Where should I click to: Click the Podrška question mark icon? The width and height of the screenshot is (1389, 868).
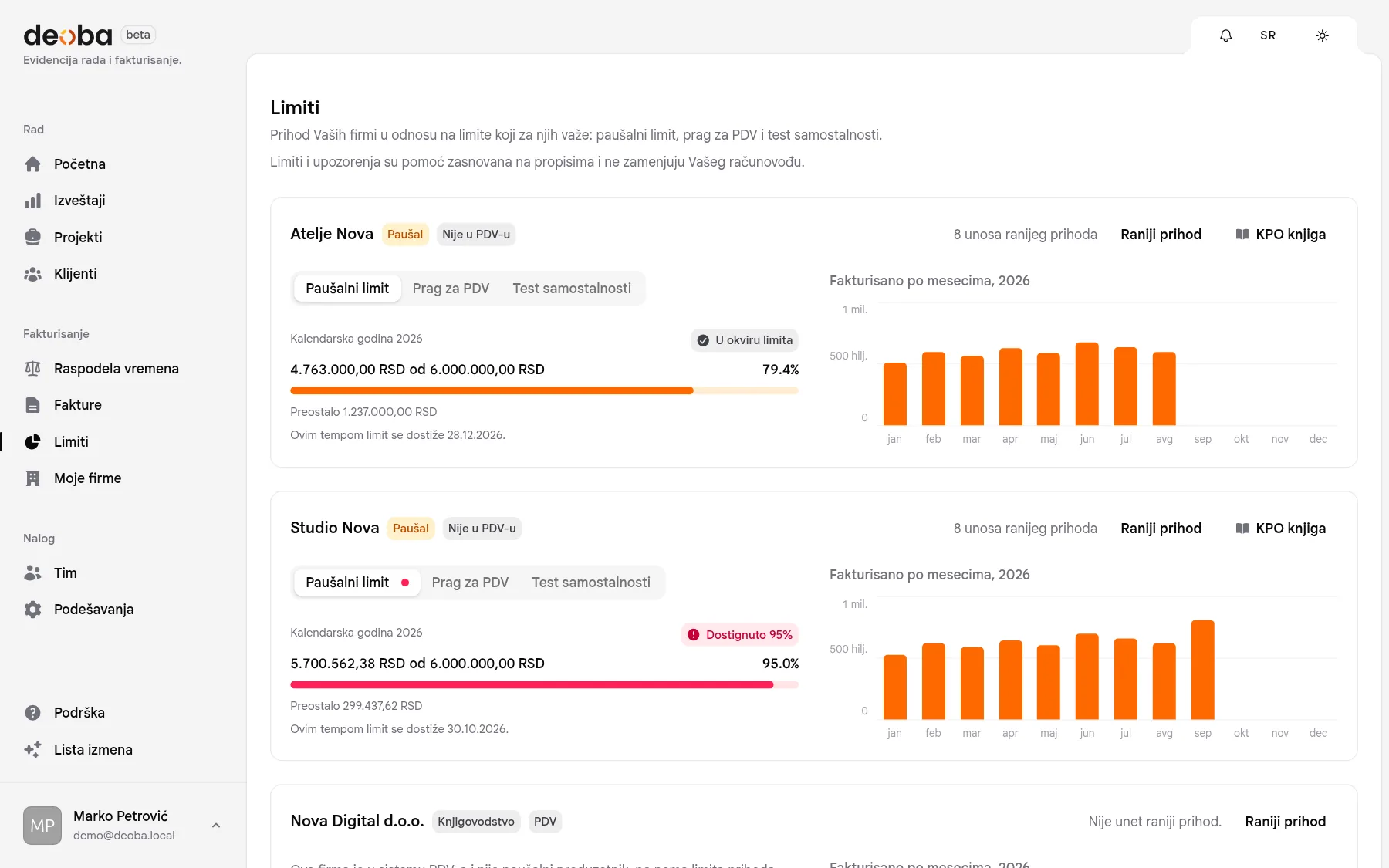click(32, 713)
